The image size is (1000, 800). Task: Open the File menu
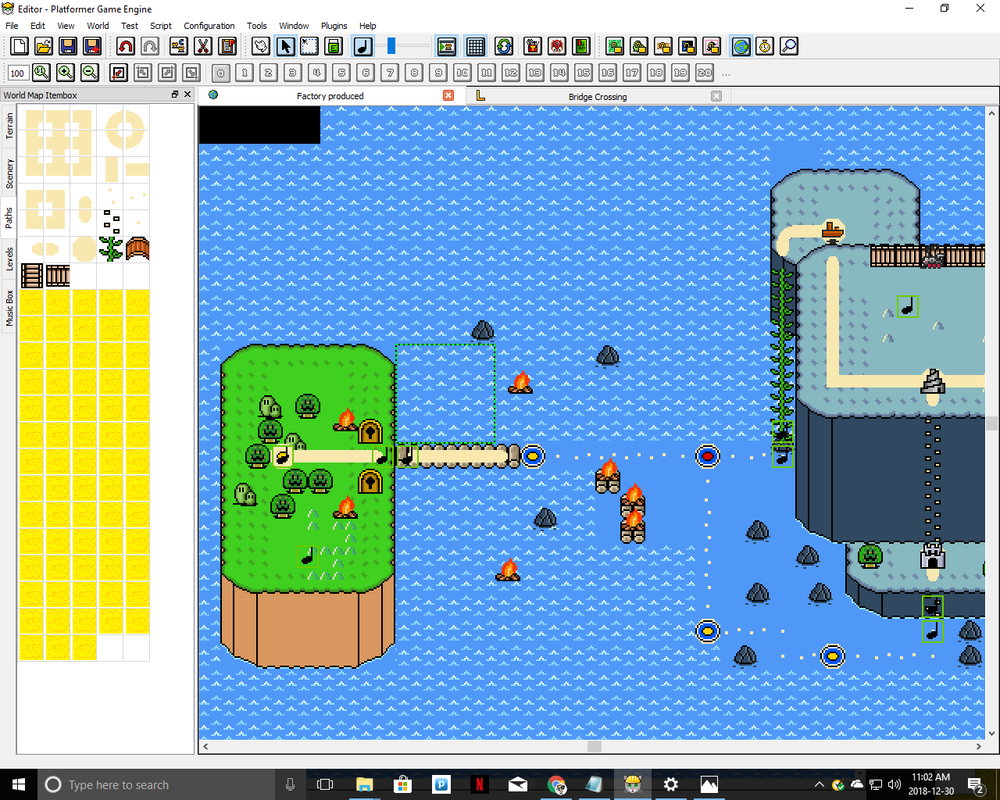(12, 26)
